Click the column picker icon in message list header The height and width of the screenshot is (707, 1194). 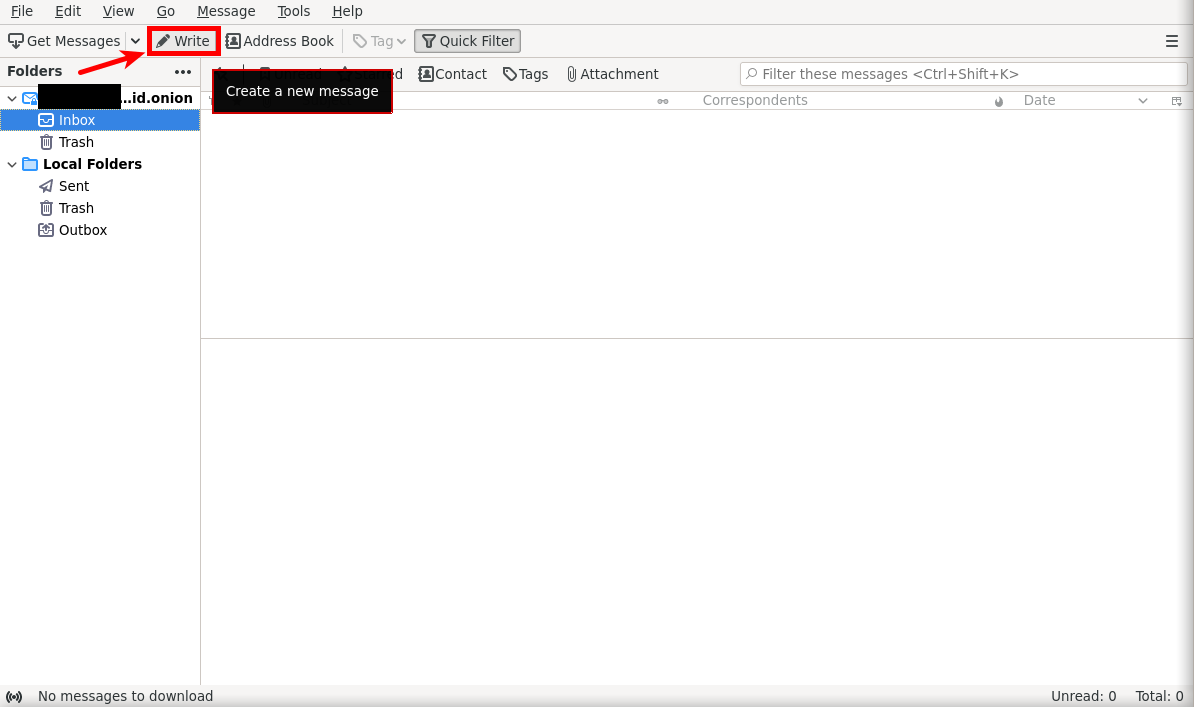click(1176, 101)
